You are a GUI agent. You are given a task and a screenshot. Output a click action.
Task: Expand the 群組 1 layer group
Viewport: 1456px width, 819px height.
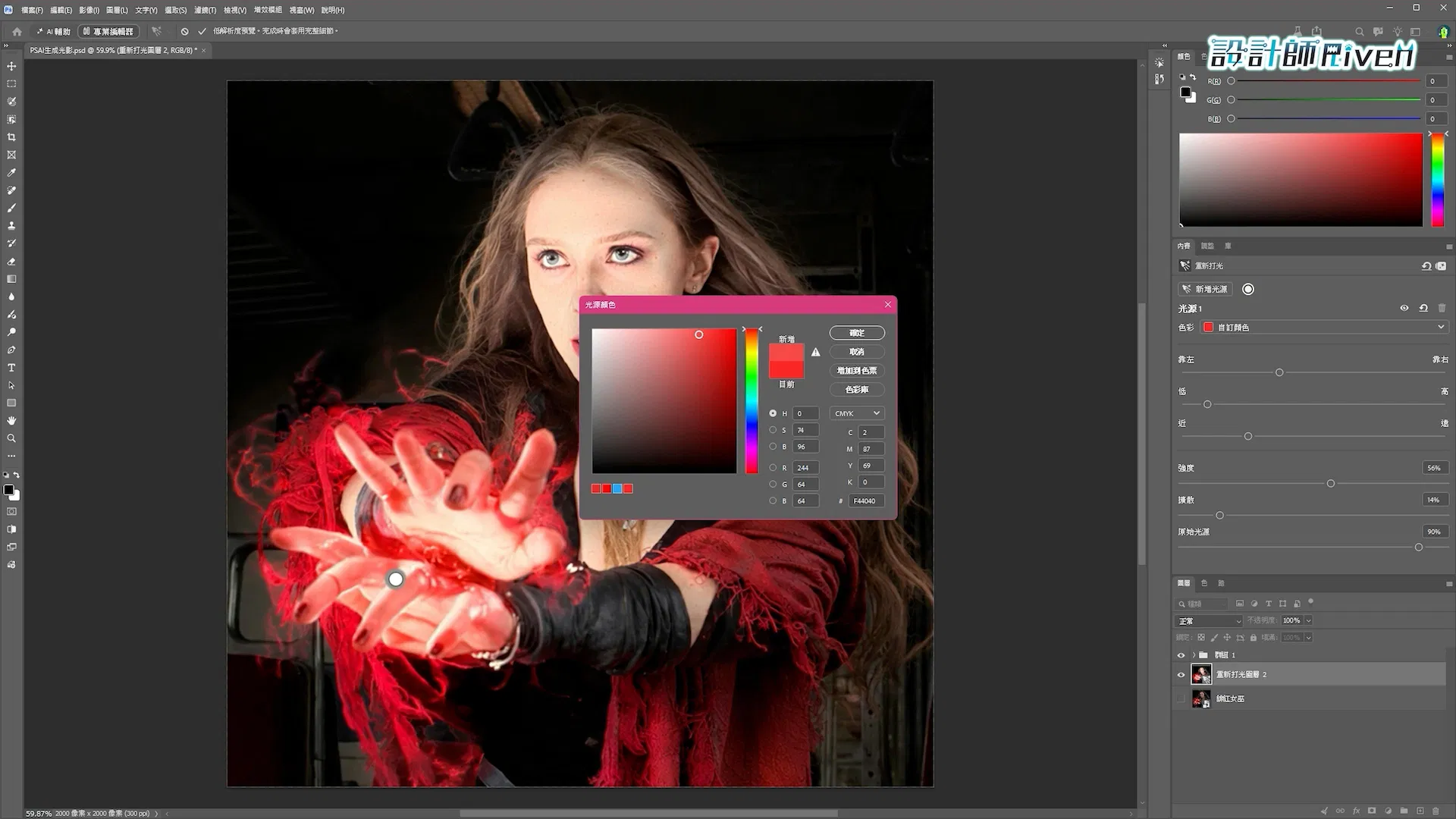1194,655
